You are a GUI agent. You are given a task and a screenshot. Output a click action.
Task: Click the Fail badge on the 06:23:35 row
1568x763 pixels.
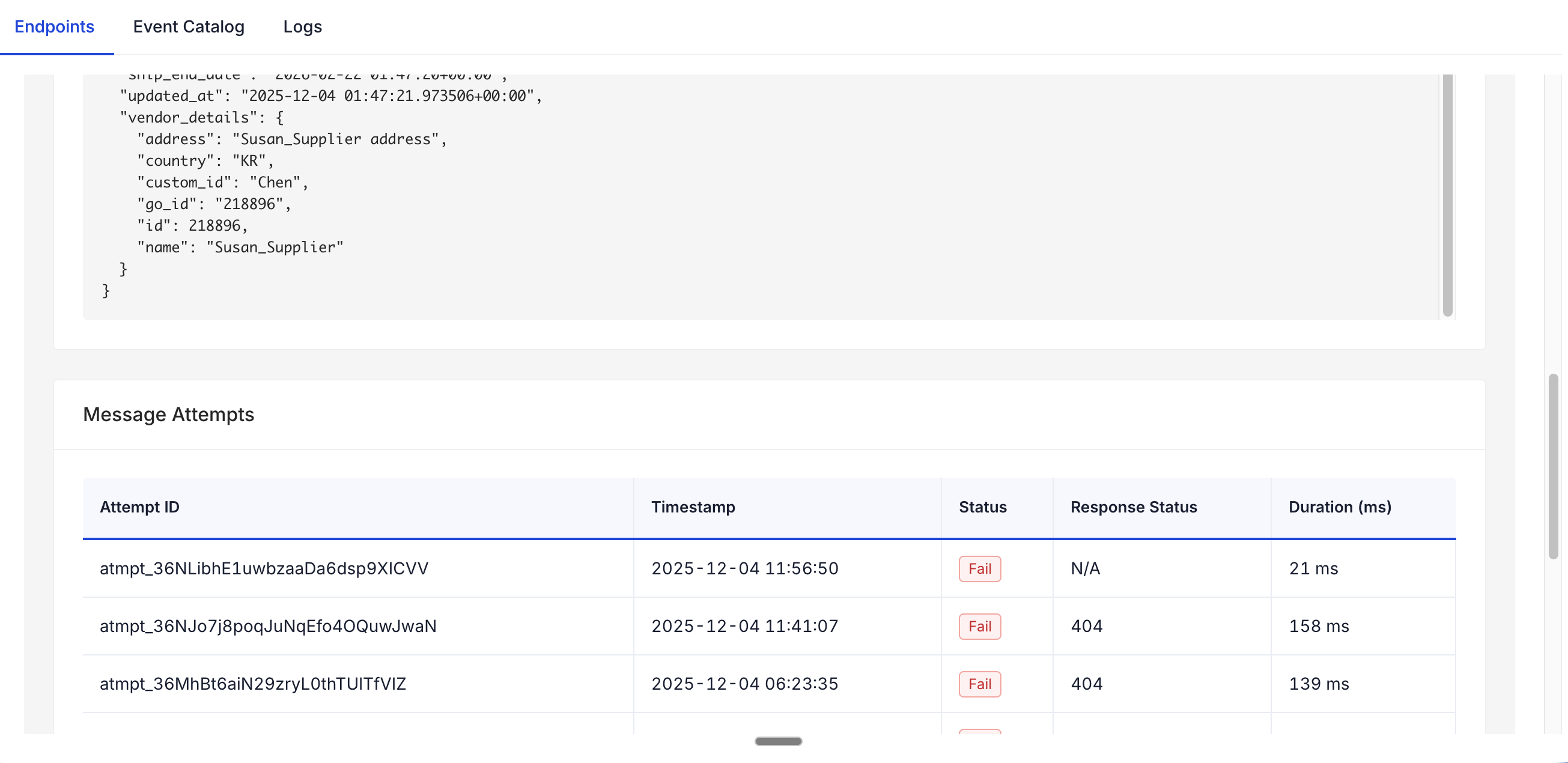click(x=979, y=683)
